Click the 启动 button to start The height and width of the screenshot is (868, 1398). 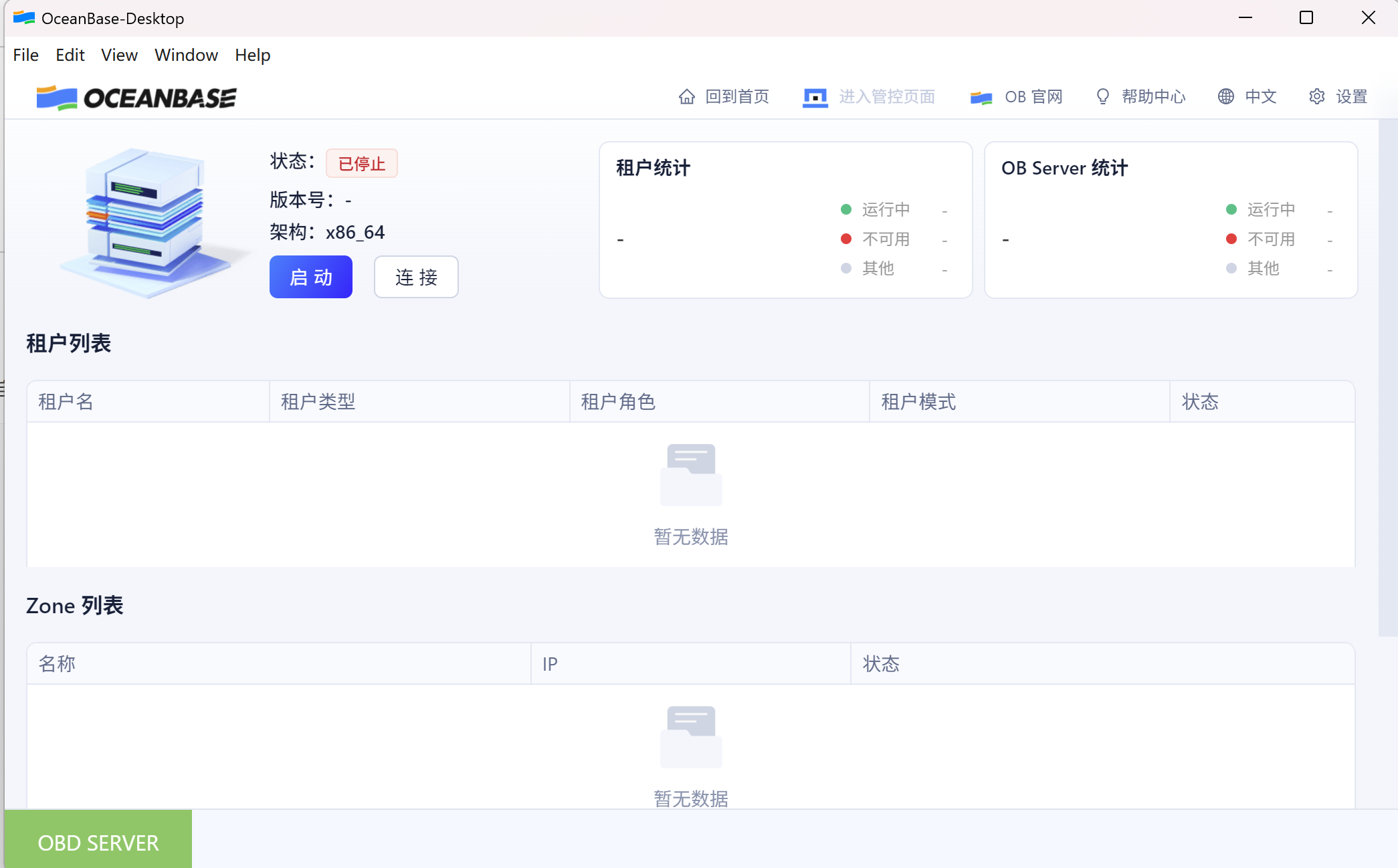coord(310,276)
